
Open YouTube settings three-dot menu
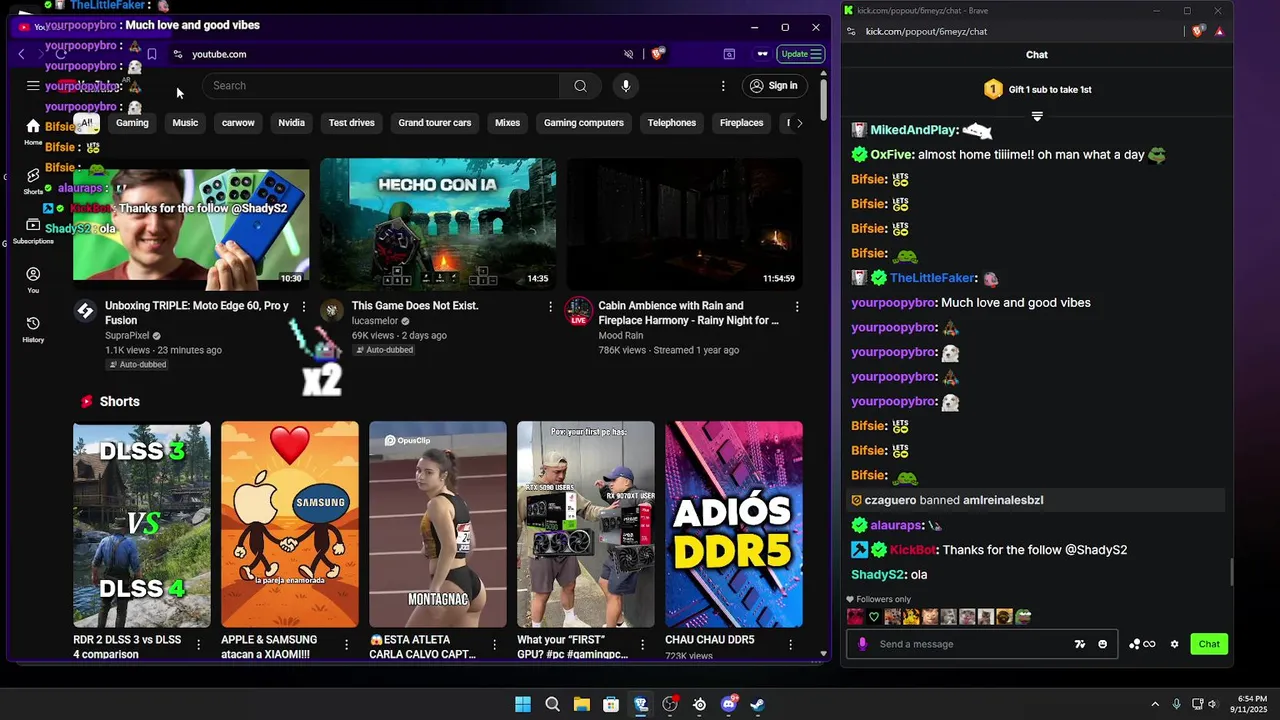click(723, 86)
